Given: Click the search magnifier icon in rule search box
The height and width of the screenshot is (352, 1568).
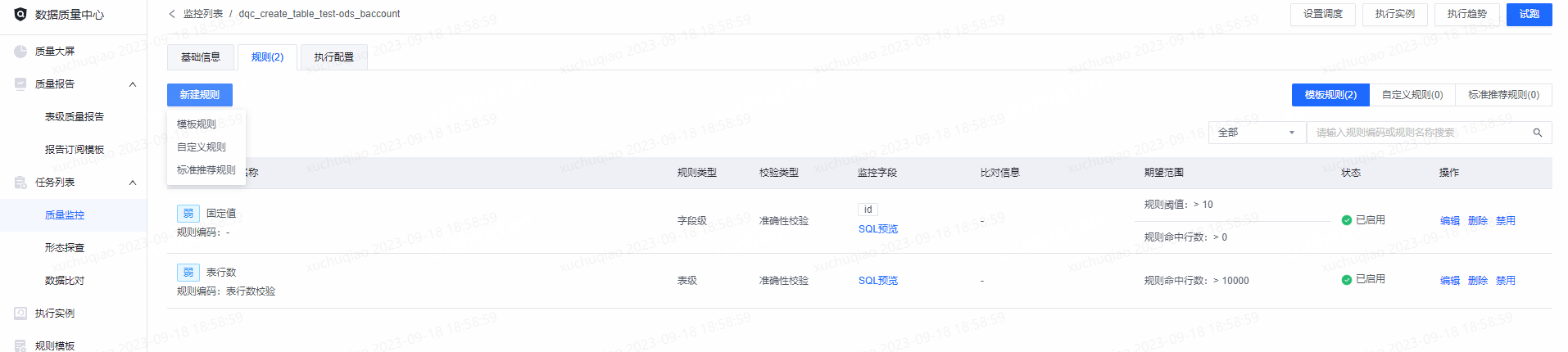Looking at the screenshot, I should click(1538, 133).
